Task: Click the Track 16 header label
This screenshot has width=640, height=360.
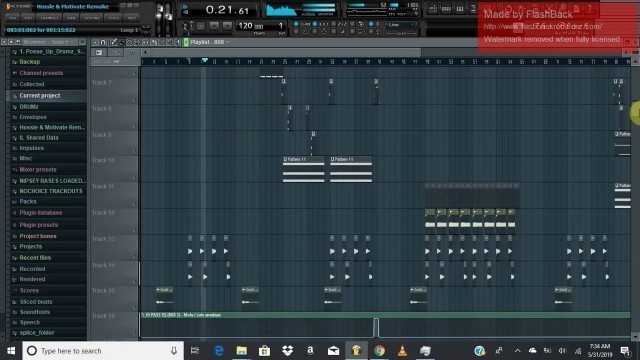Action: (x=103, y=316)
